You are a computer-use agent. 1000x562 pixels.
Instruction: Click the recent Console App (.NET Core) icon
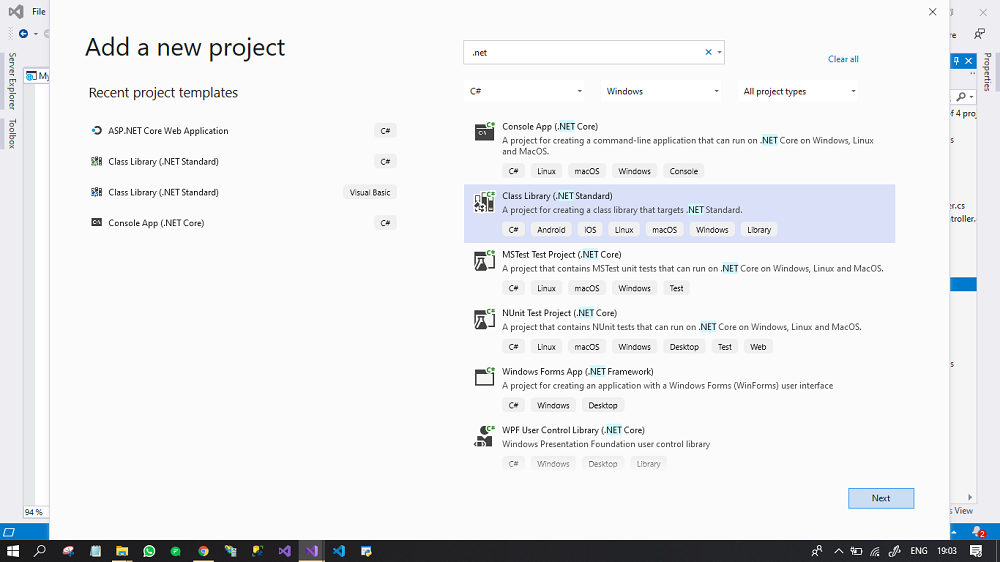coord(96,223)
